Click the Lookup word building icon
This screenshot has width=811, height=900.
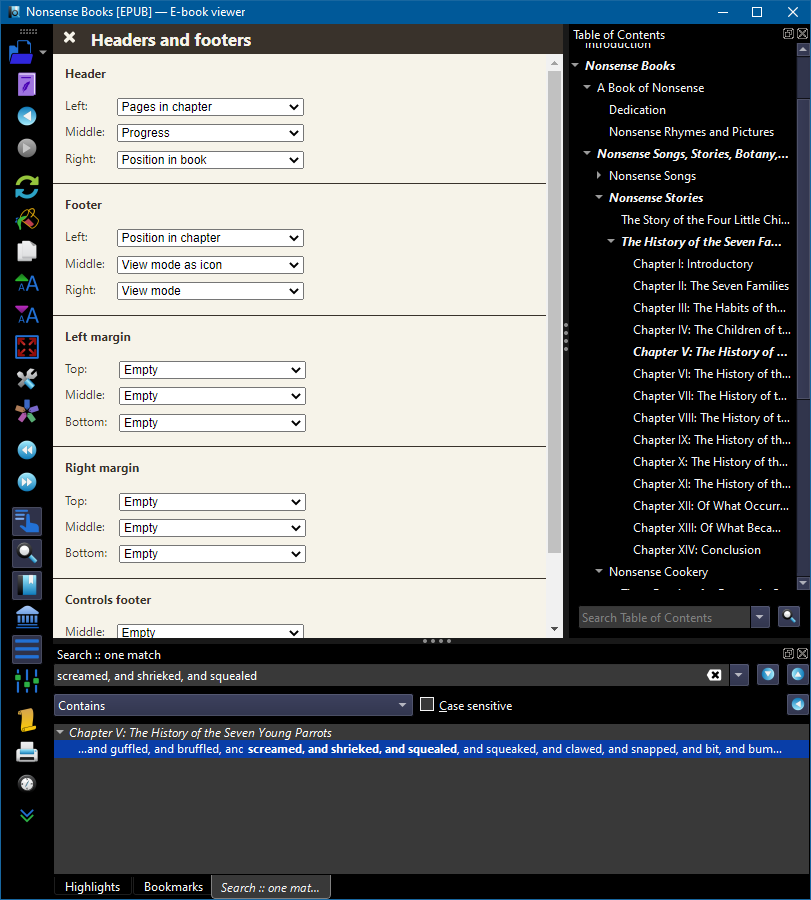(26, 618)
